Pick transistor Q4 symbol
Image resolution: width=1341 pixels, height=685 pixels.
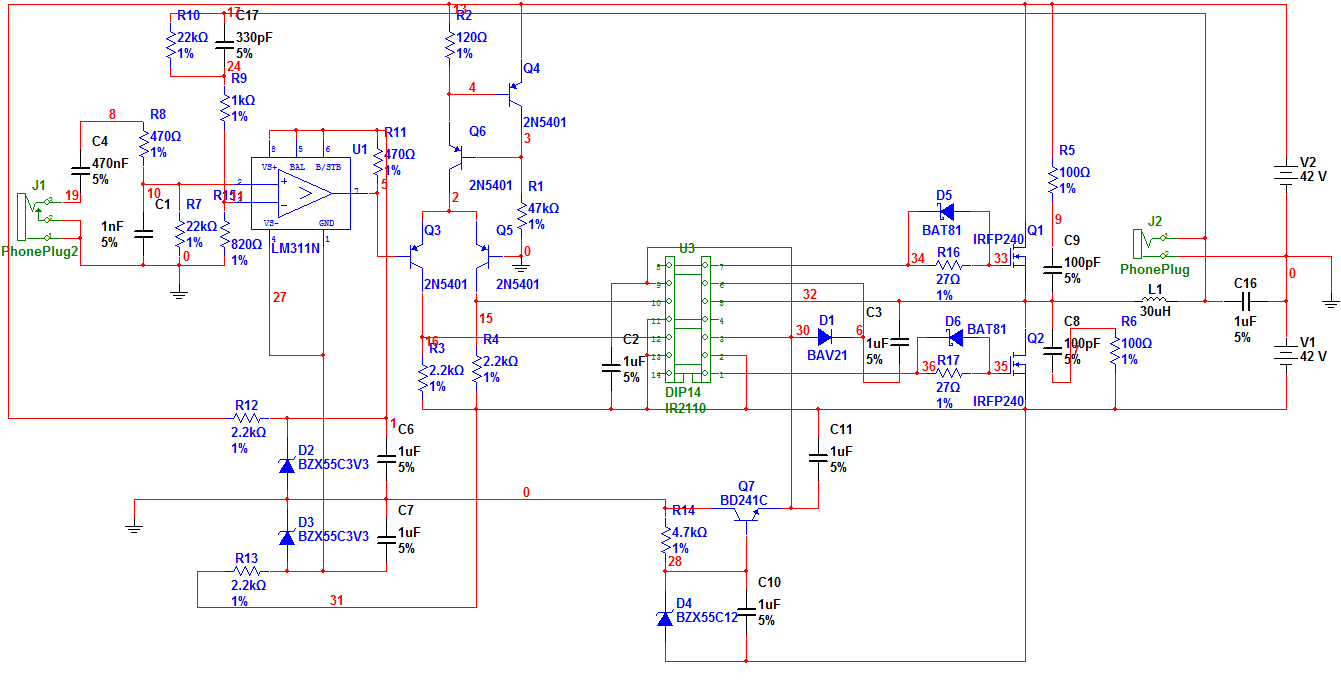516,93
